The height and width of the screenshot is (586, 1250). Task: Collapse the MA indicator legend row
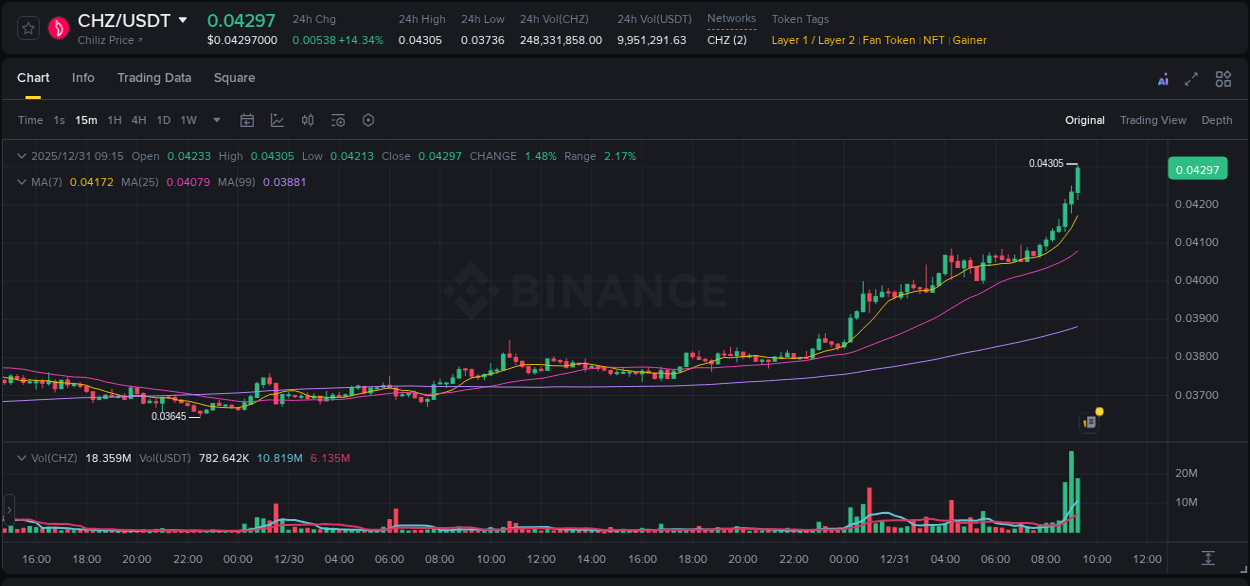pyautogui.click(x=21, y=182)
